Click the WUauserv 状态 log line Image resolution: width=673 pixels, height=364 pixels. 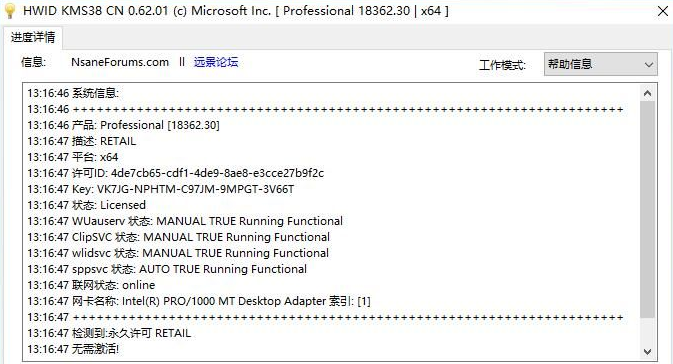[185, 221]
